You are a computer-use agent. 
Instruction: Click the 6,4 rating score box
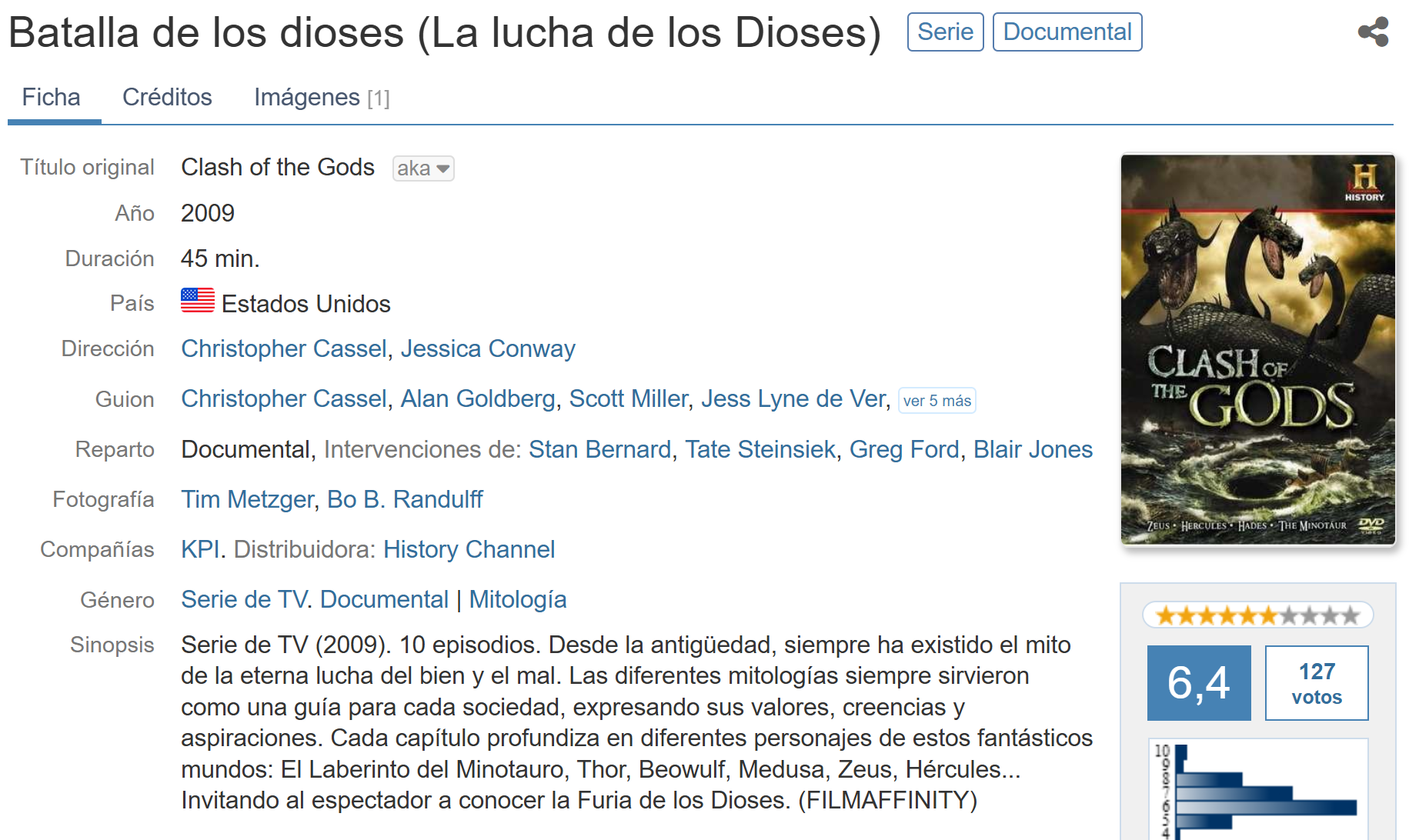click(x=1198, y=683)
